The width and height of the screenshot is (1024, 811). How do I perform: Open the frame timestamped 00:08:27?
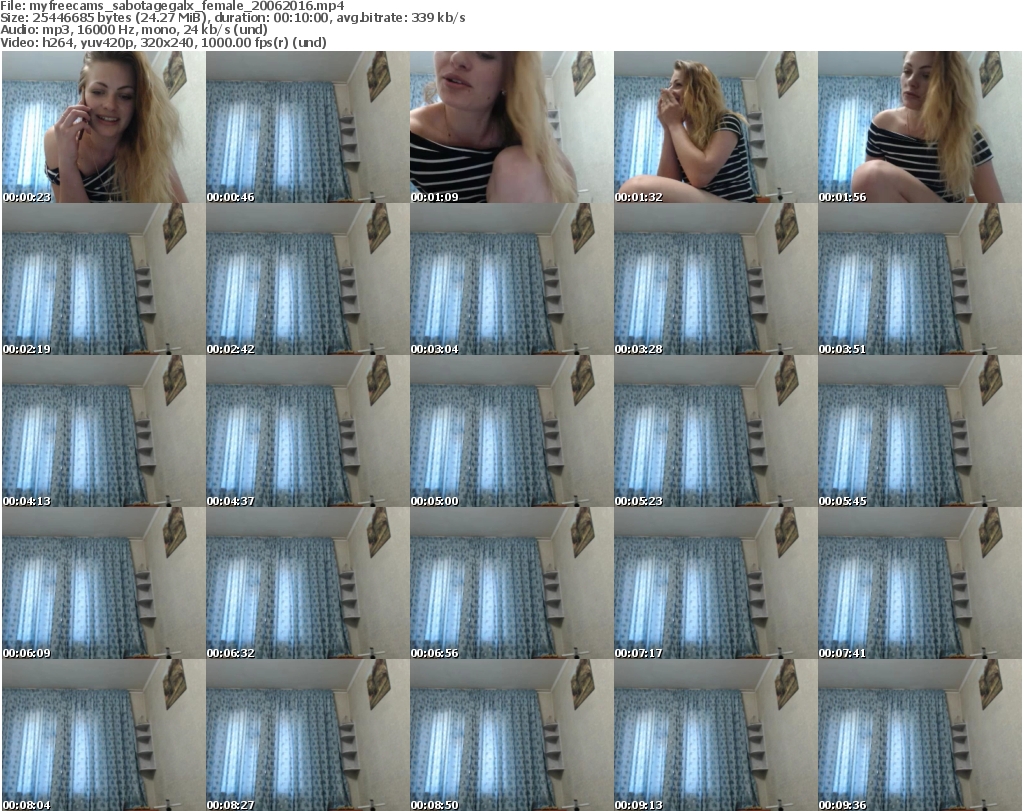[x=308, y=735]
